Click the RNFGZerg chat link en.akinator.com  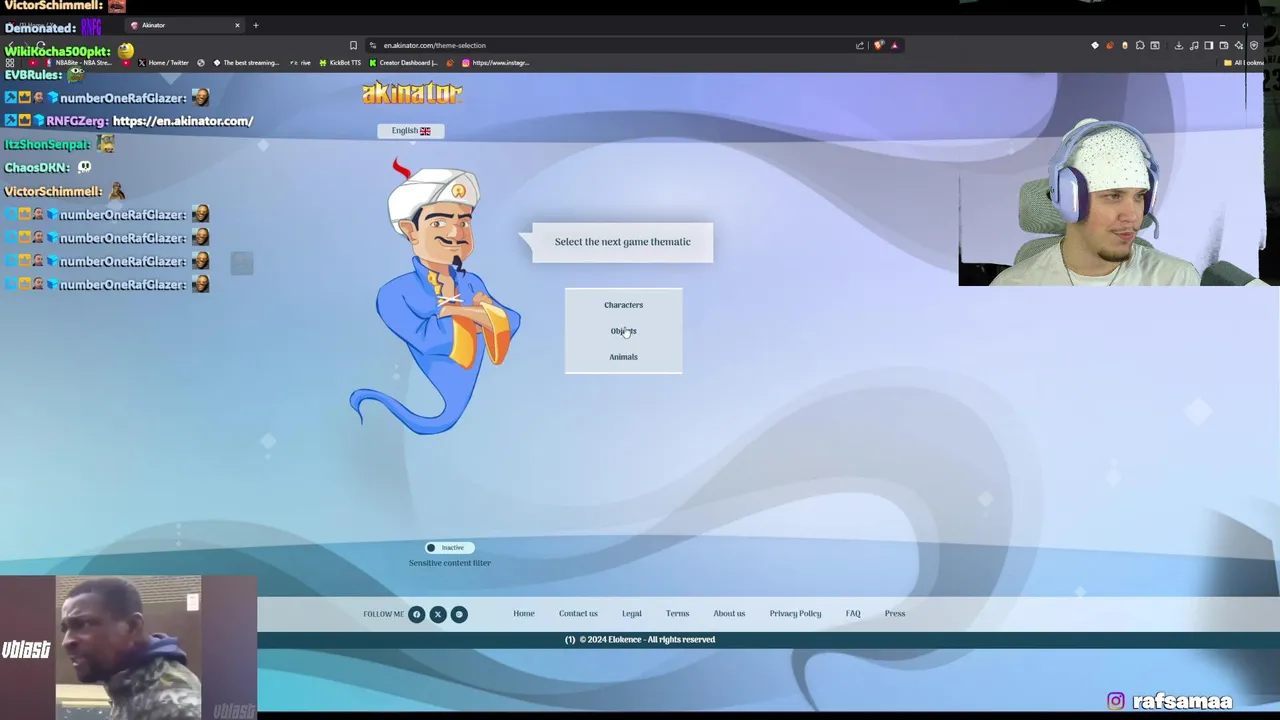(183, 121)
